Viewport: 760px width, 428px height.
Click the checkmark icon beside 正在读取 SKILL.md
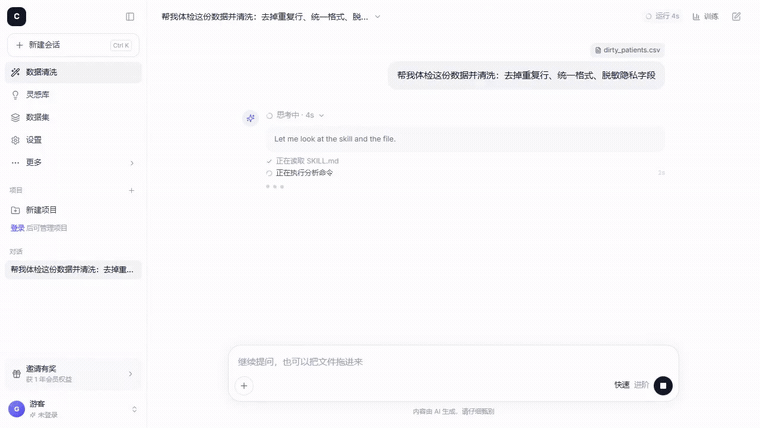click(269, 161)
